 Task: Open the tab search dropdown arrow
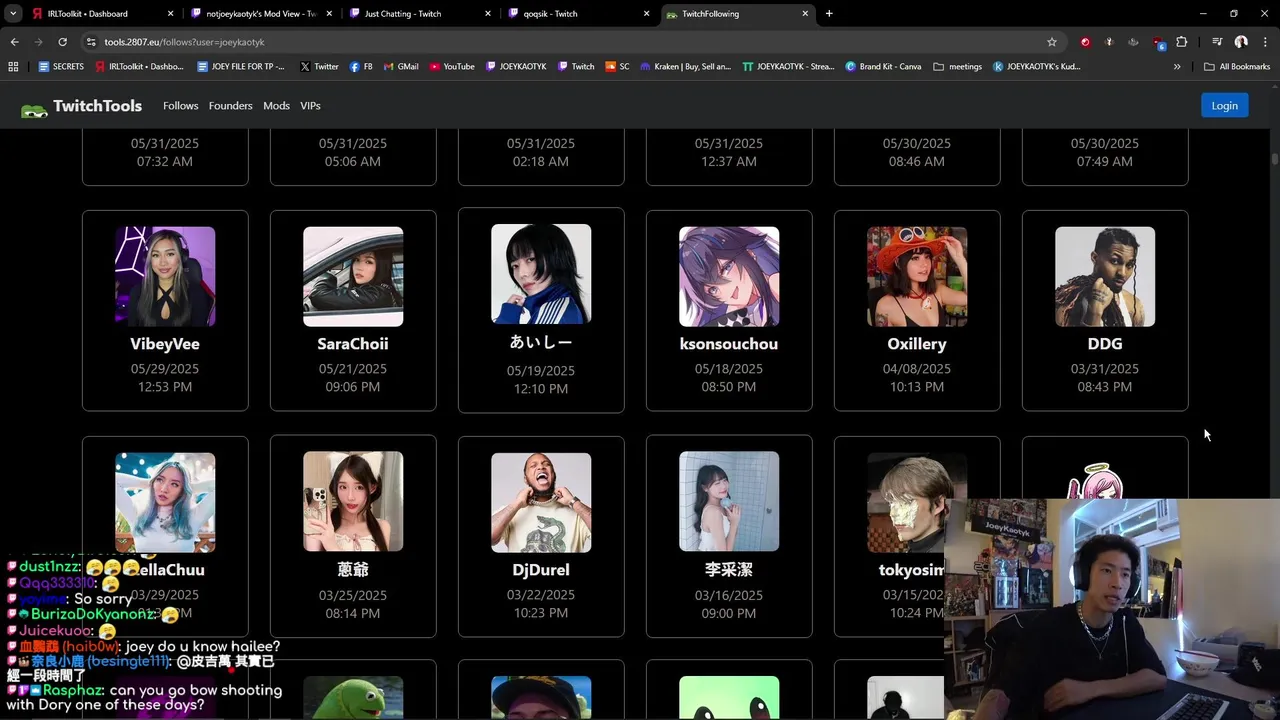(x=13, y=14)
